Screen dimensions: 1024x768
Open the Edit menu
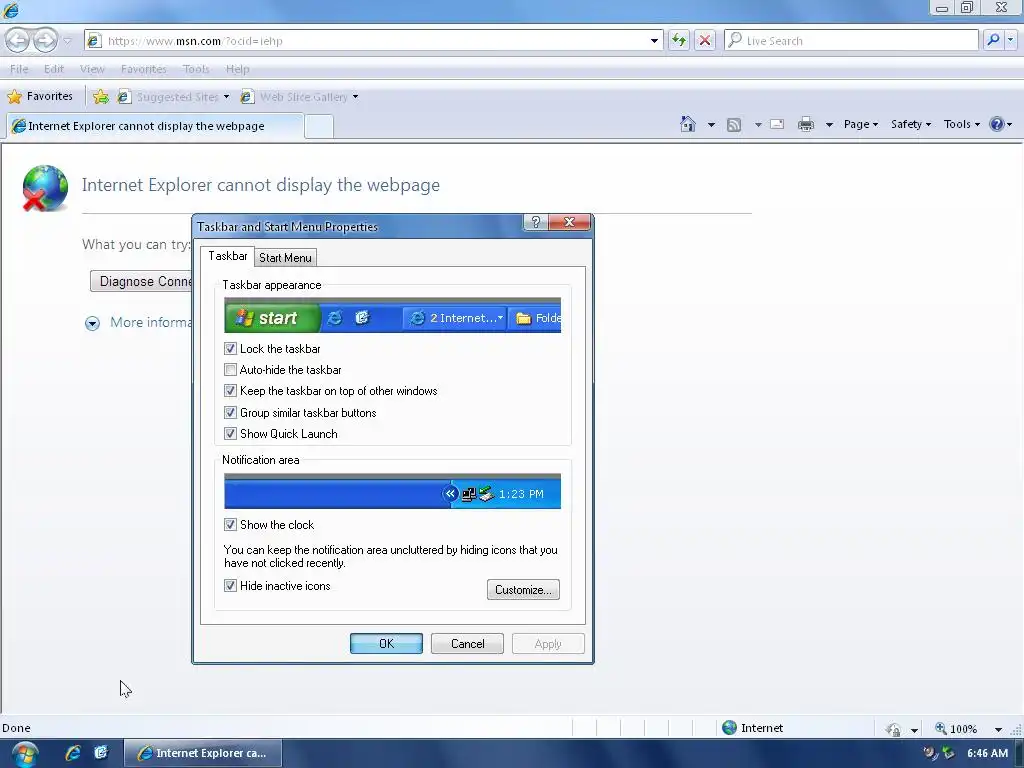point(54,69)
